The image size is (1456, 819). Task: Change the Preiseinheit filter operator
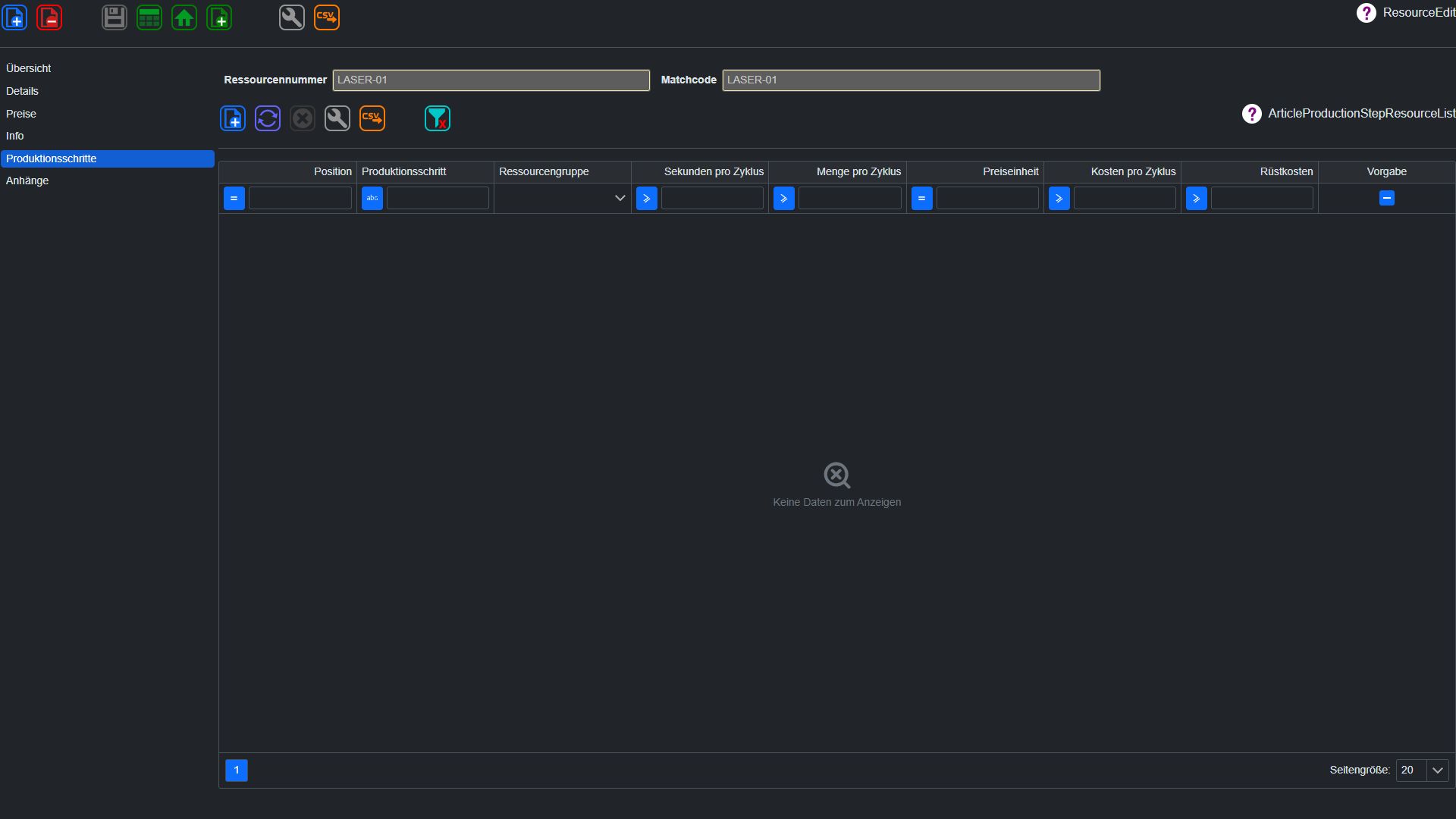[x=921, y=199]
